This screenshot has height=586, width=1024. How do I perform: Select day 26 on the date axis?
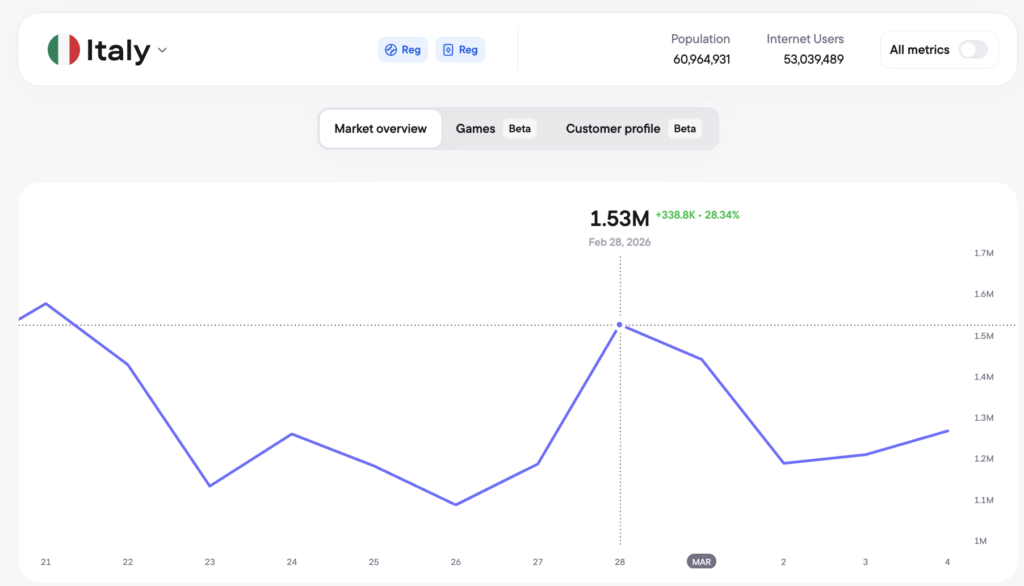pyautogui.click(x=456, y=562)
